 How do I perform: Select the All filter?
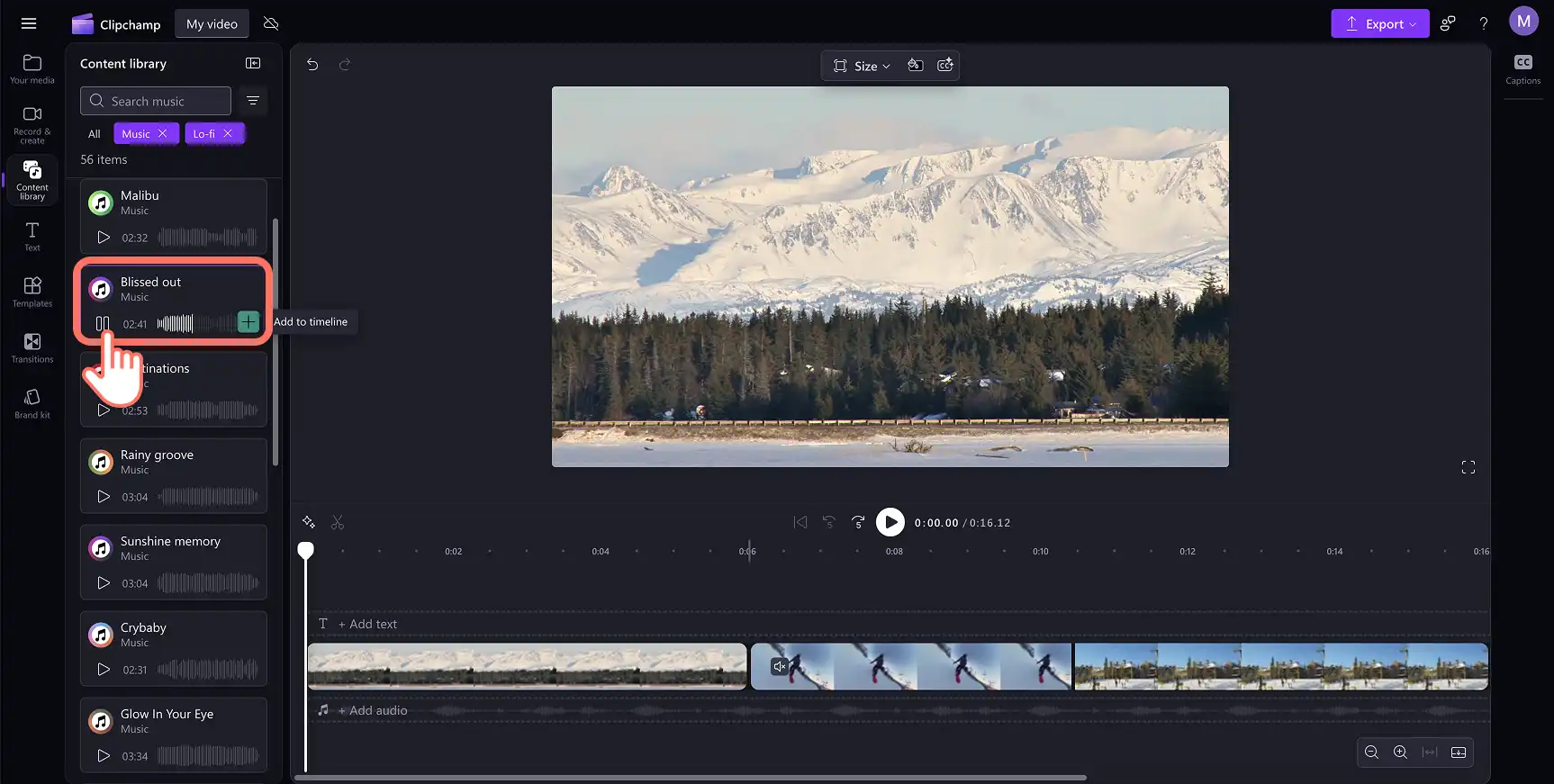[x=94, y=133]
